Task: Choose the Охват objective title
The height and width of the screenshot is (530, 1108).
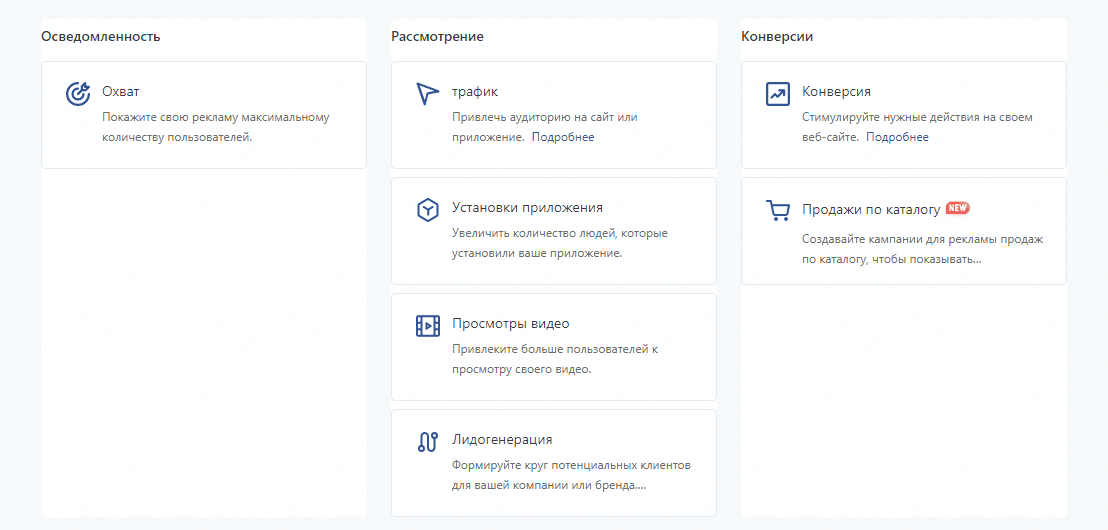Action: [x=121, y=91]
